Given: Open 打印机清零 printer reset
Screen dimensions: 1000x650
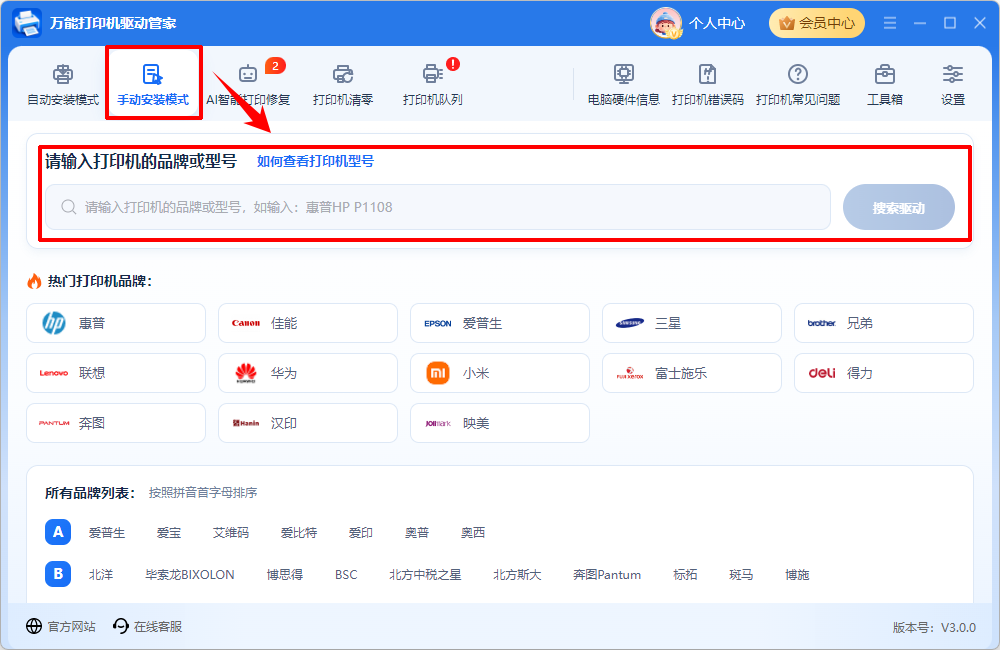Looking at the screenshot, I should click(343, 85).
